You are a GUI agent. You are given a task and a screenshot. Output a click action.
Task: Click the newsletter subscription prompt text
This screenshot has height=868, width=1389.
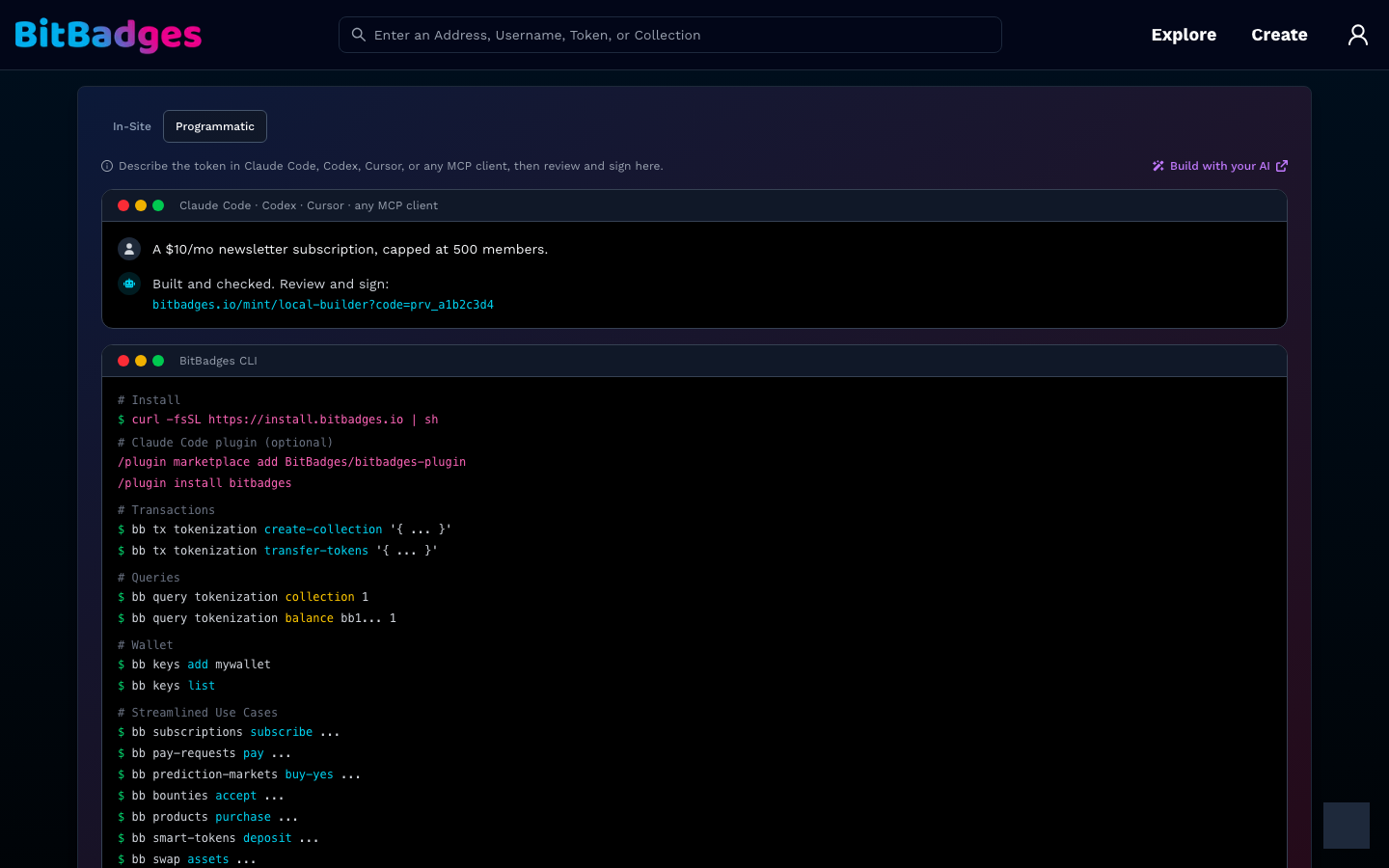coord(350,249)
